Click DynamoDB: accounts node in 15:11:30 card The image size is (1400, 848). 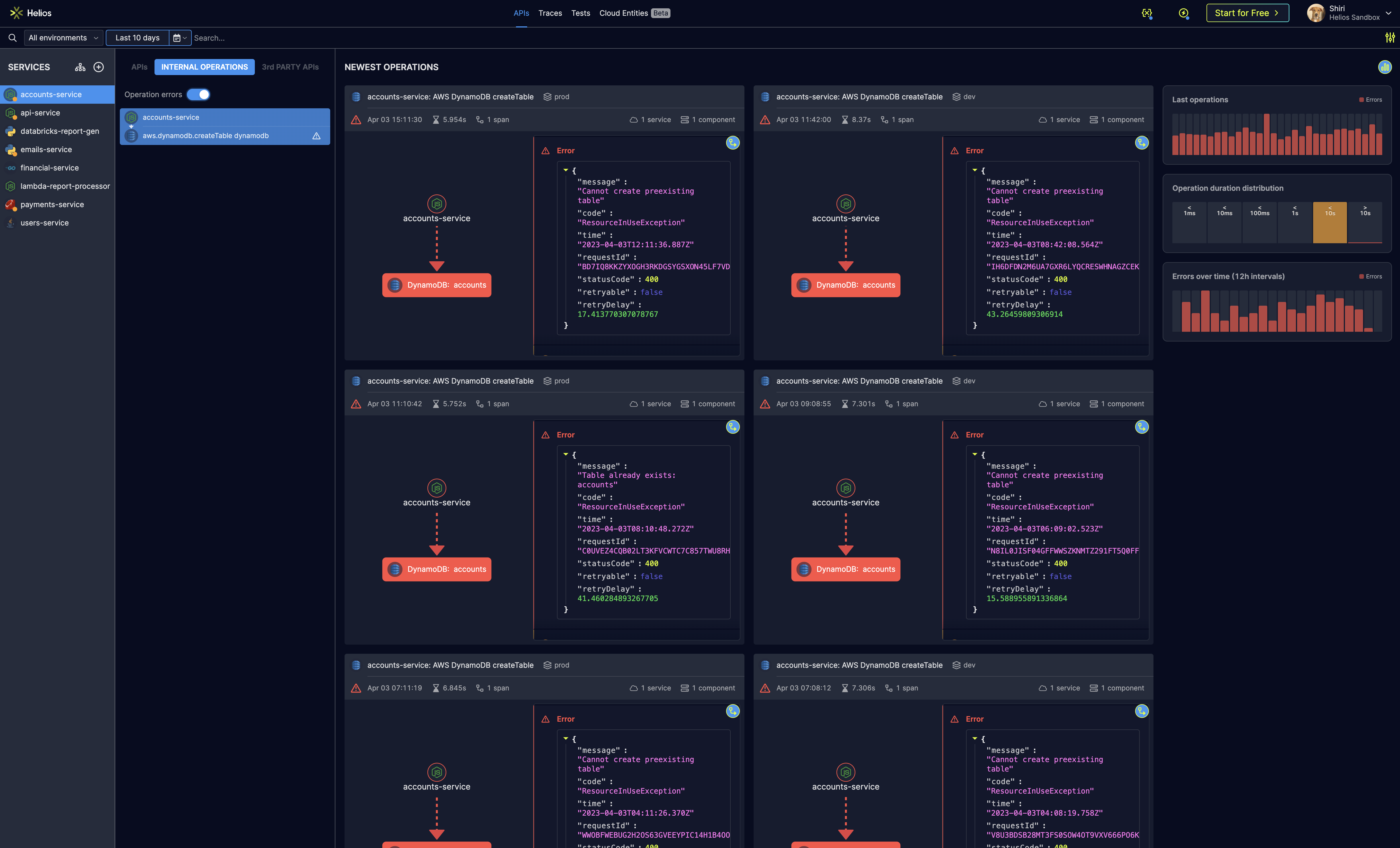436,285
